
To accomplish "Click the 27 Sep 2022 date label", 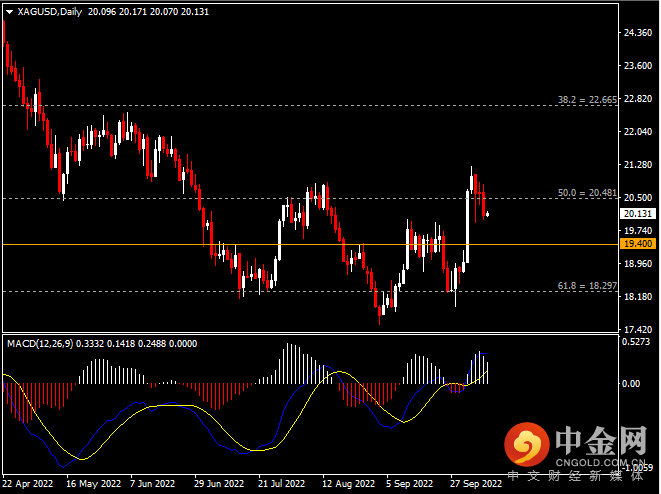I will pyautogui.click(x=476, y=483).
